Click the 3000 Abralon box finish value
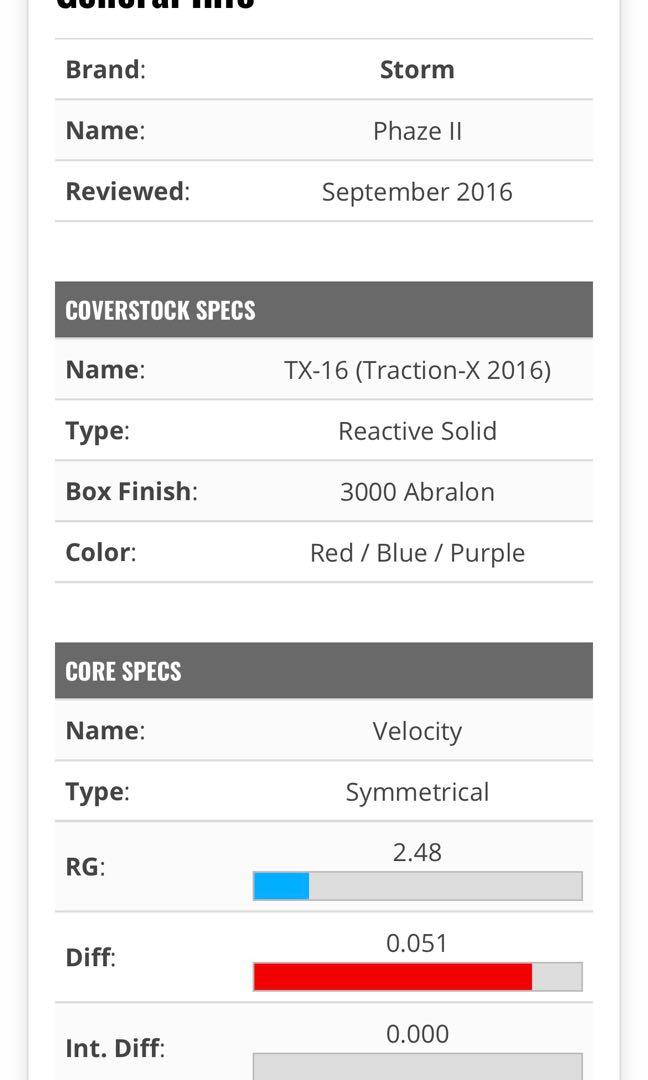 [x=417, y=492]
